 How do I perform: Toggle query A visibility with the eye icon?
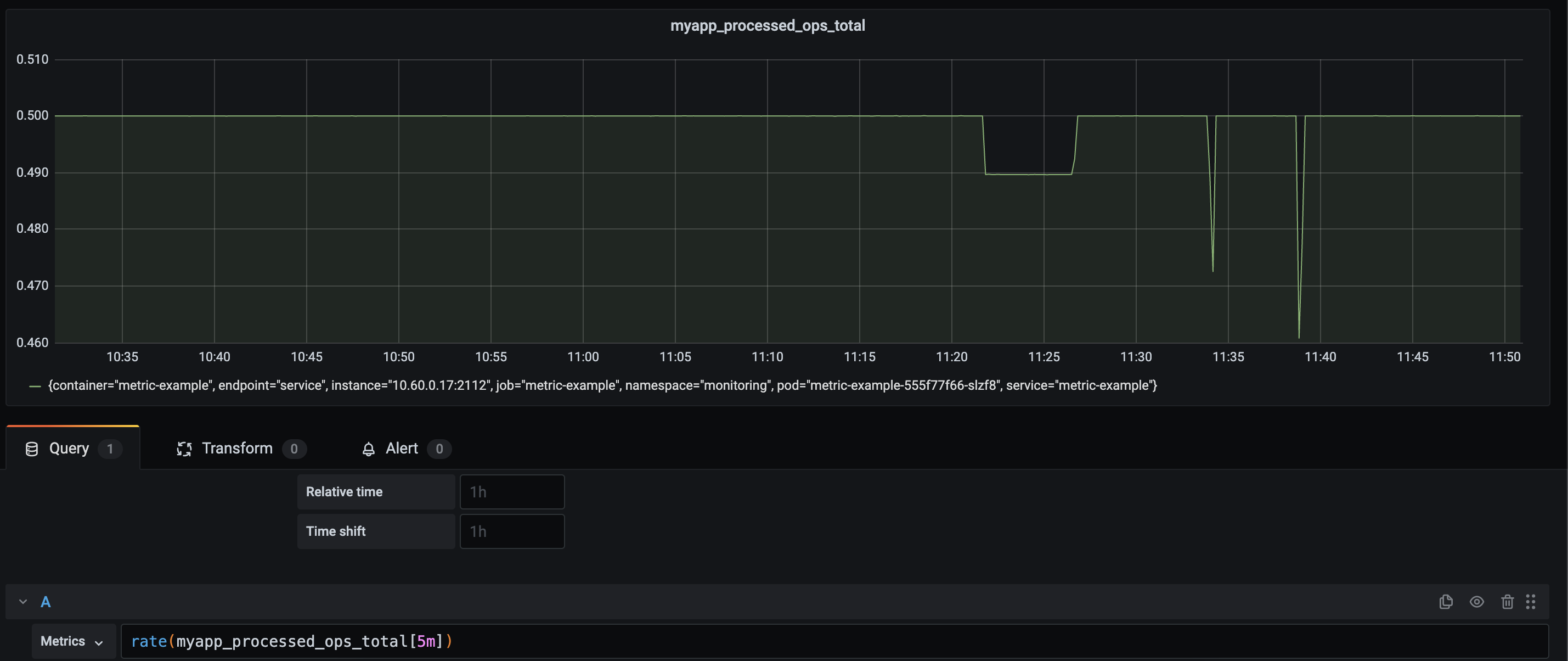coord(1476,602)
